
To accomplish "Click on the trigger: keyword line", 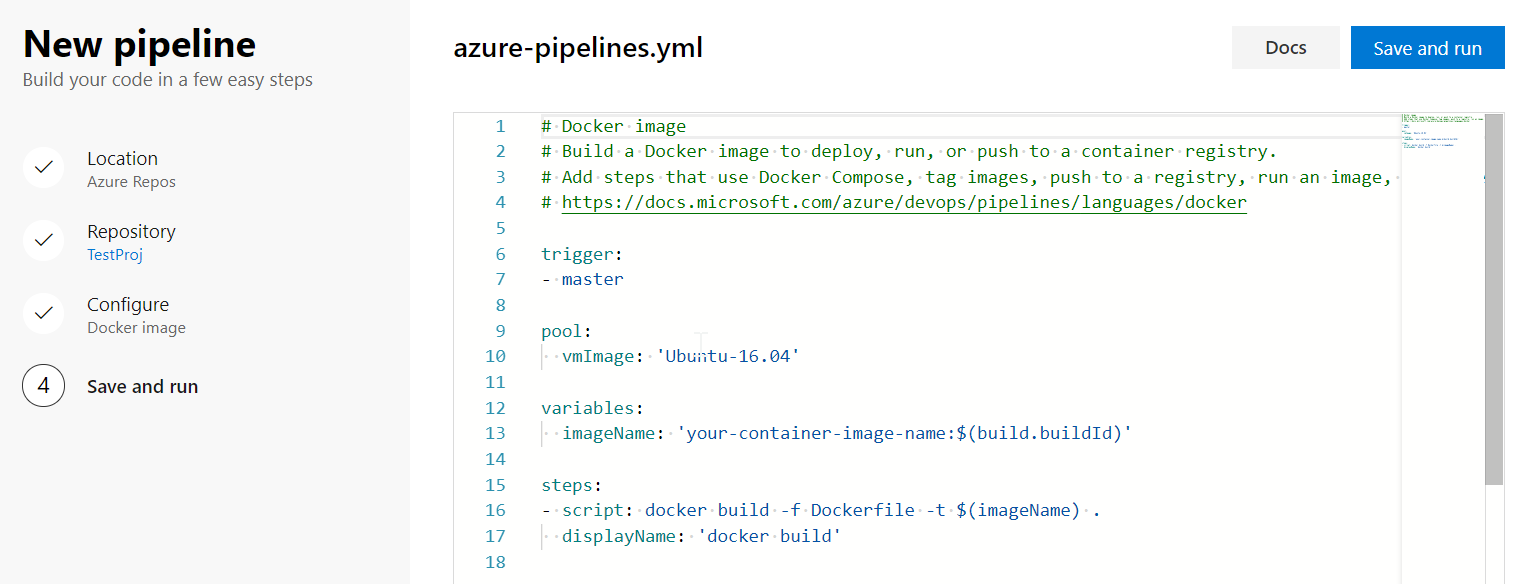I will coord(581,254).
